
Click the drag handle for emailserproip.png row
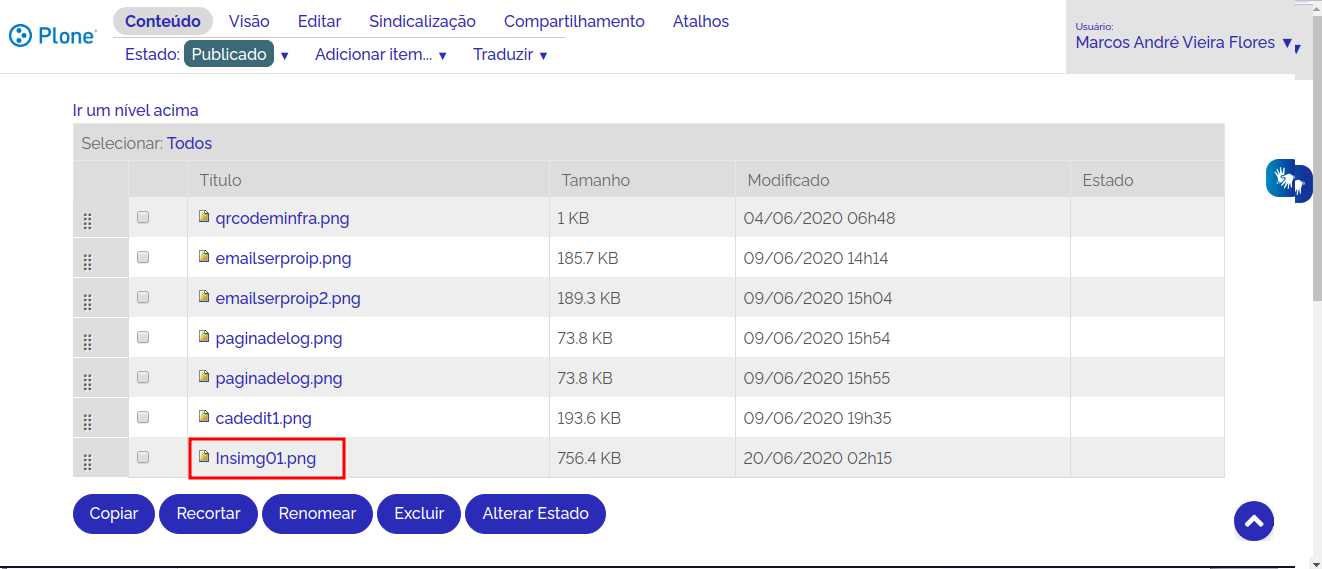click(x=87, y=261)
